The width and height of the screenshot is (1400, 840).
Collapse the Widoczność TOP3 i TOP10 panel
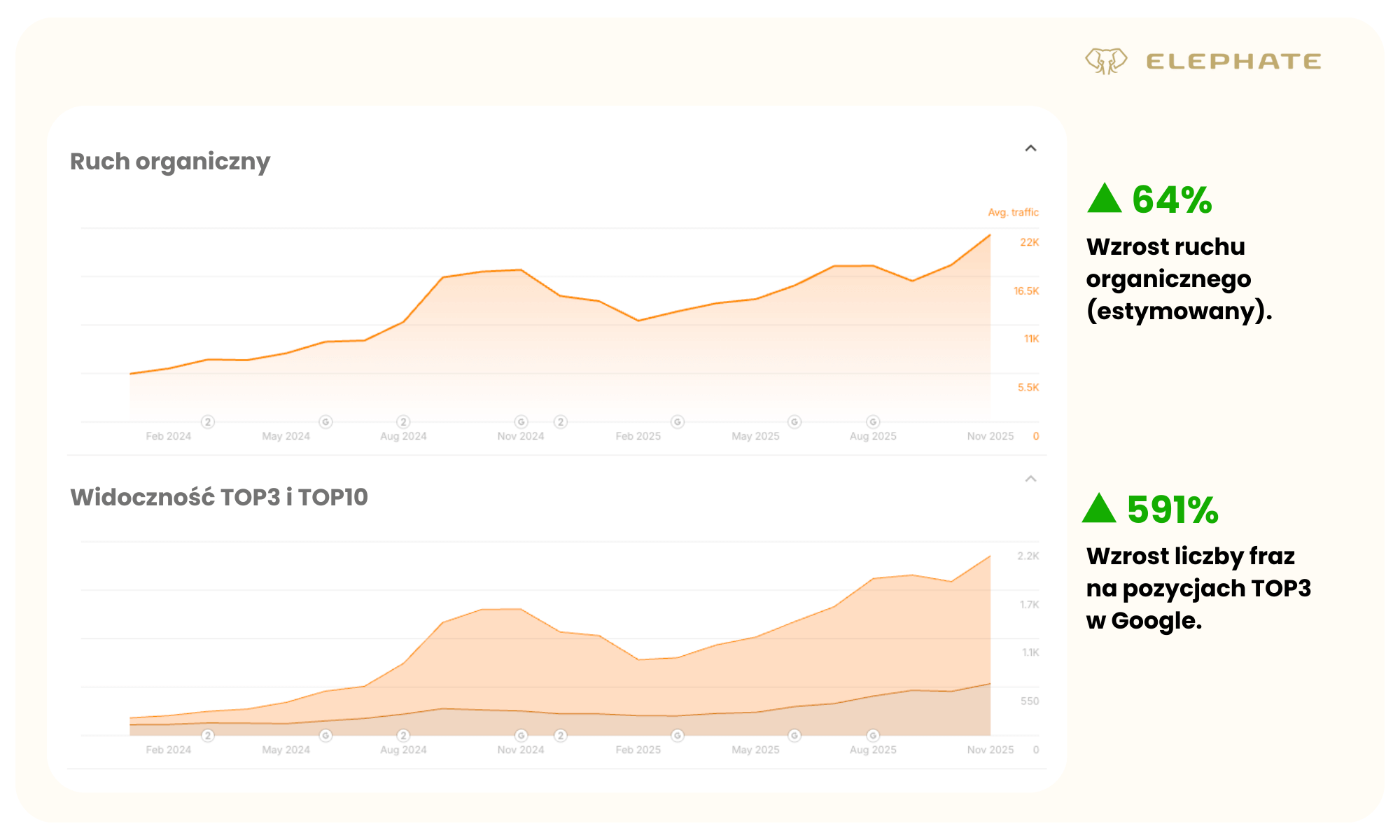(1030, 479)
